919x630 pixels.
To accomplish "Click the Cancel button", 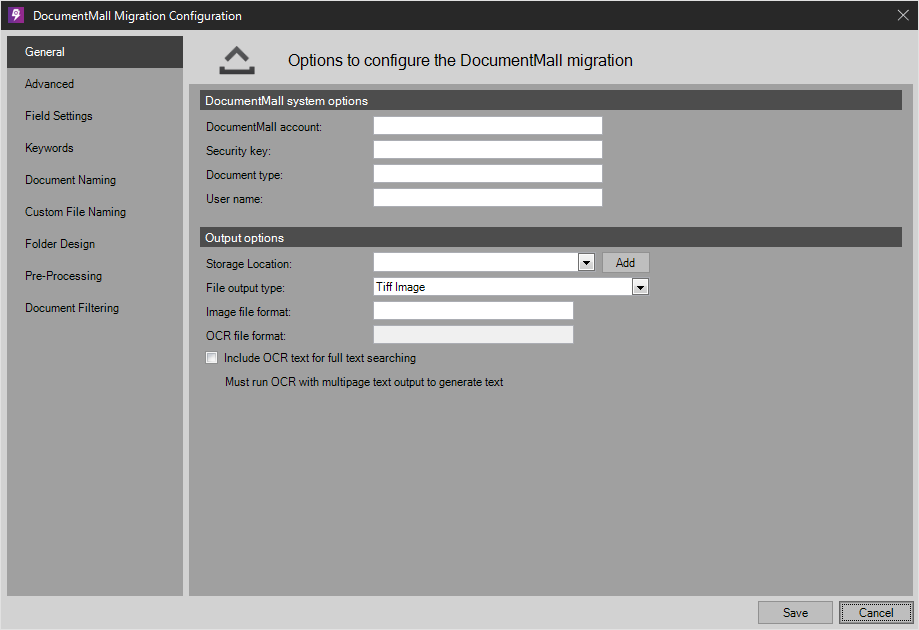I will (x=876, y=612).
